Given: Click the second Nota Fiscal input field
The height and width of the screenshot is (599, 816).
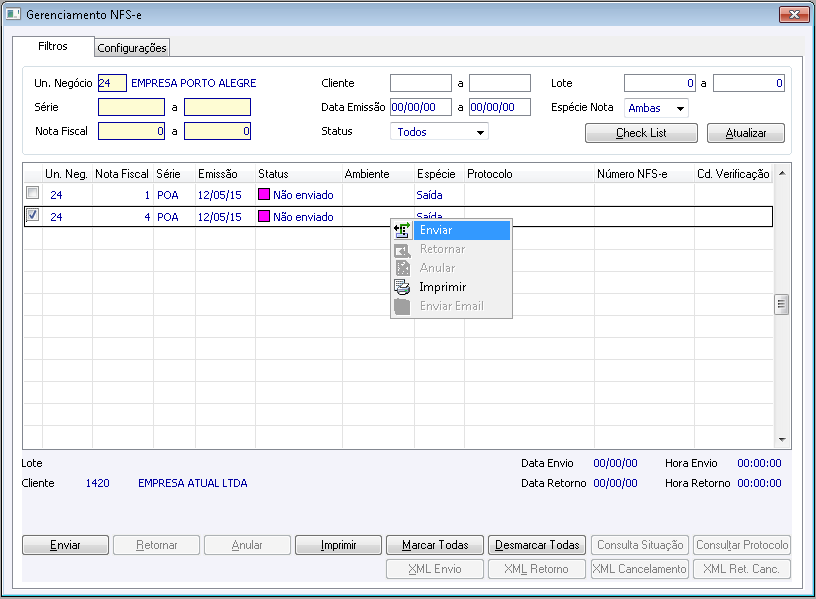Looking at the screenshot, I should point(218,131).
